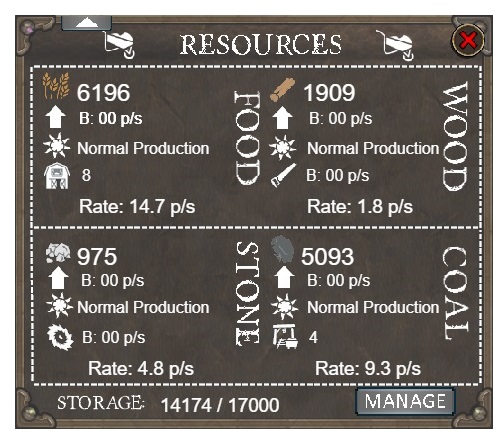
Task: Click Coal upgrade up arrow
Action: point(284,277)
